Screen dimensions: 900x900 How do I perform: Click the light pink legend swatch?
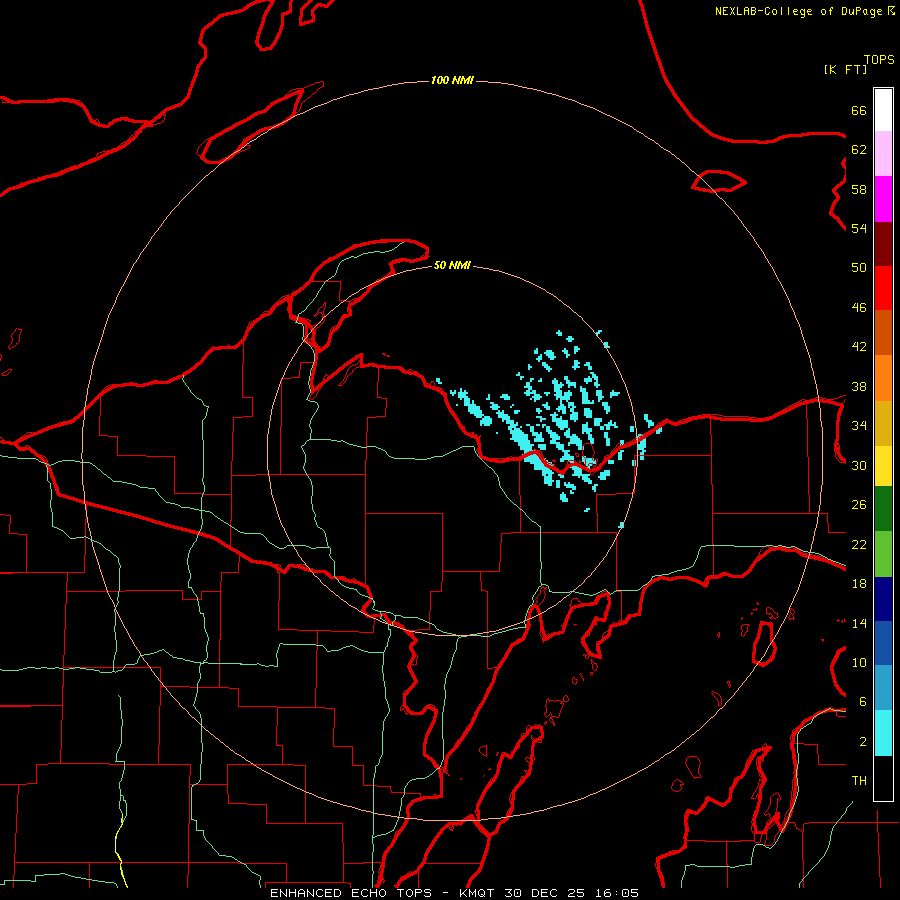coord(883,154)
